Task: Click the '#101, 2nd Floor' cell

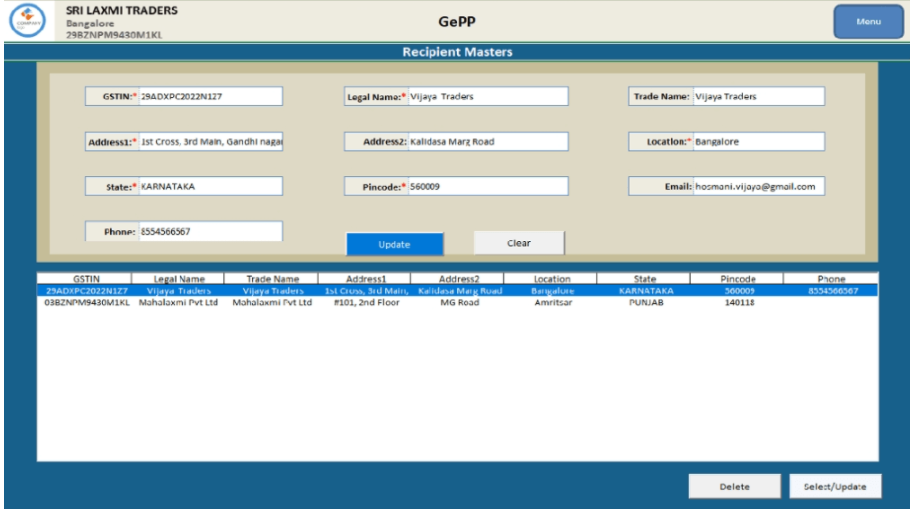Action: click(367, 302)
